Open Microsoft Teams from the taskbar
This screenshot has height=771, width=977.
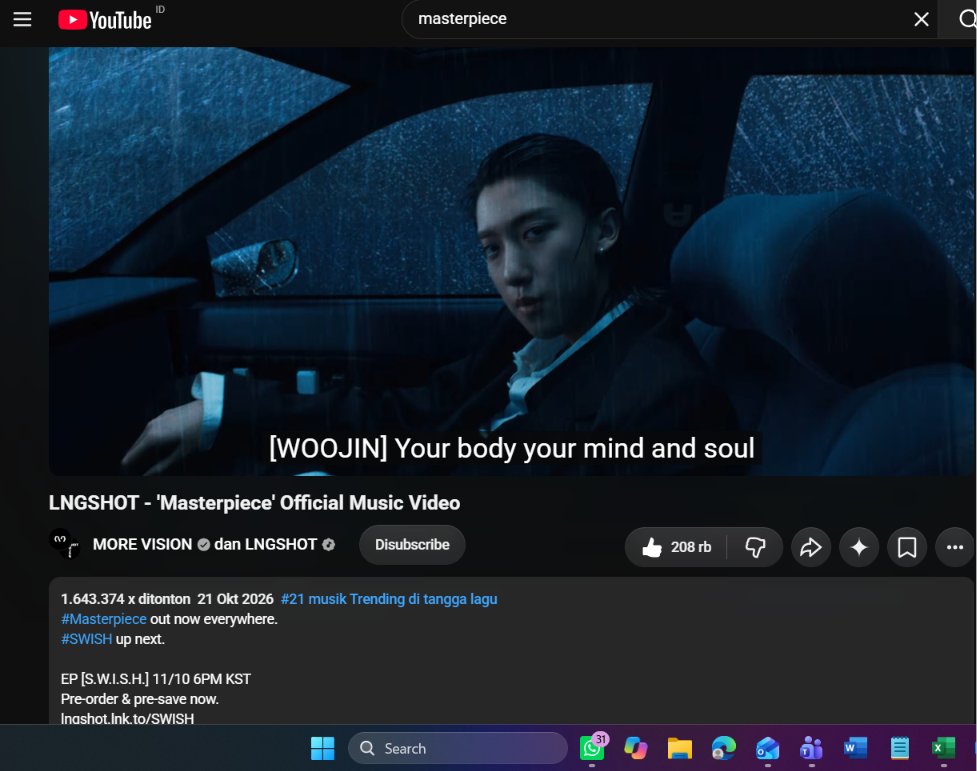click(811, 748)
